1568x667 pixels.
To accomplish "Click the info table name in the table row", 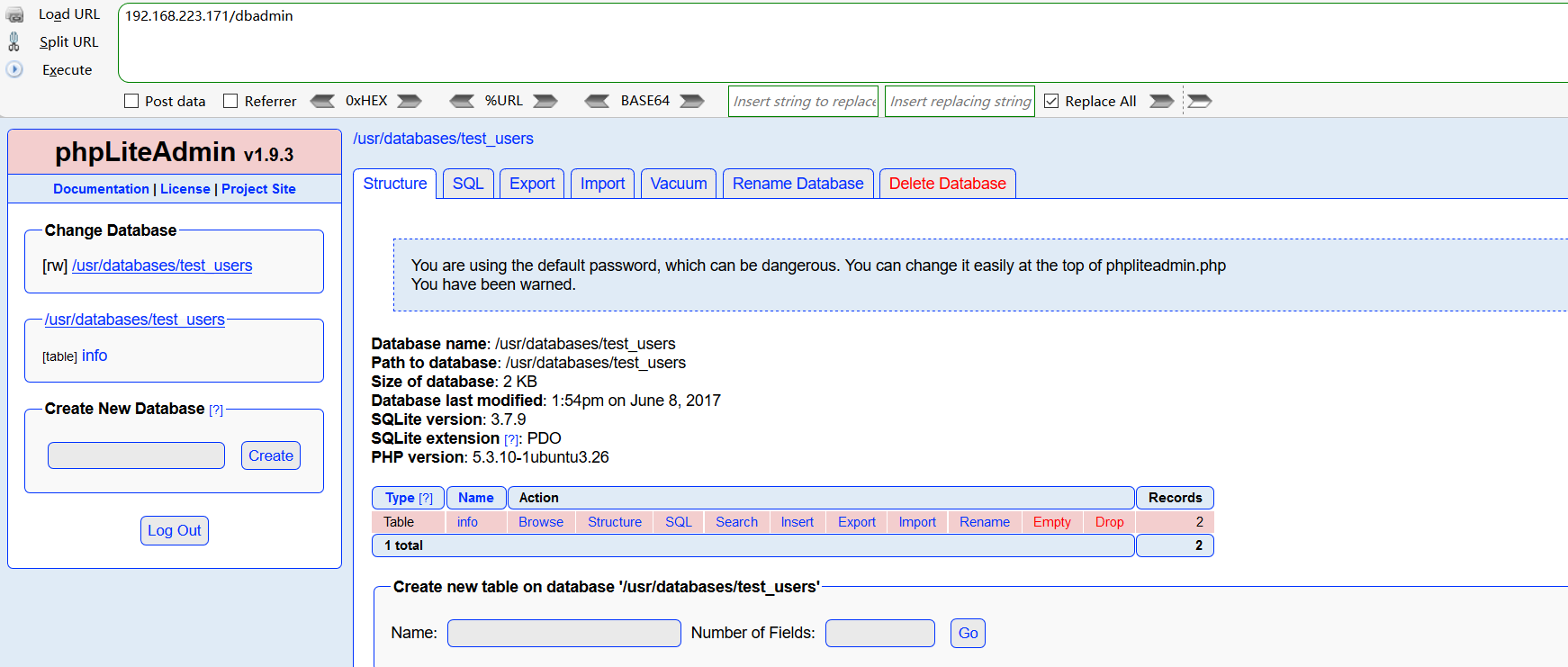I will (x=467, y=522).
